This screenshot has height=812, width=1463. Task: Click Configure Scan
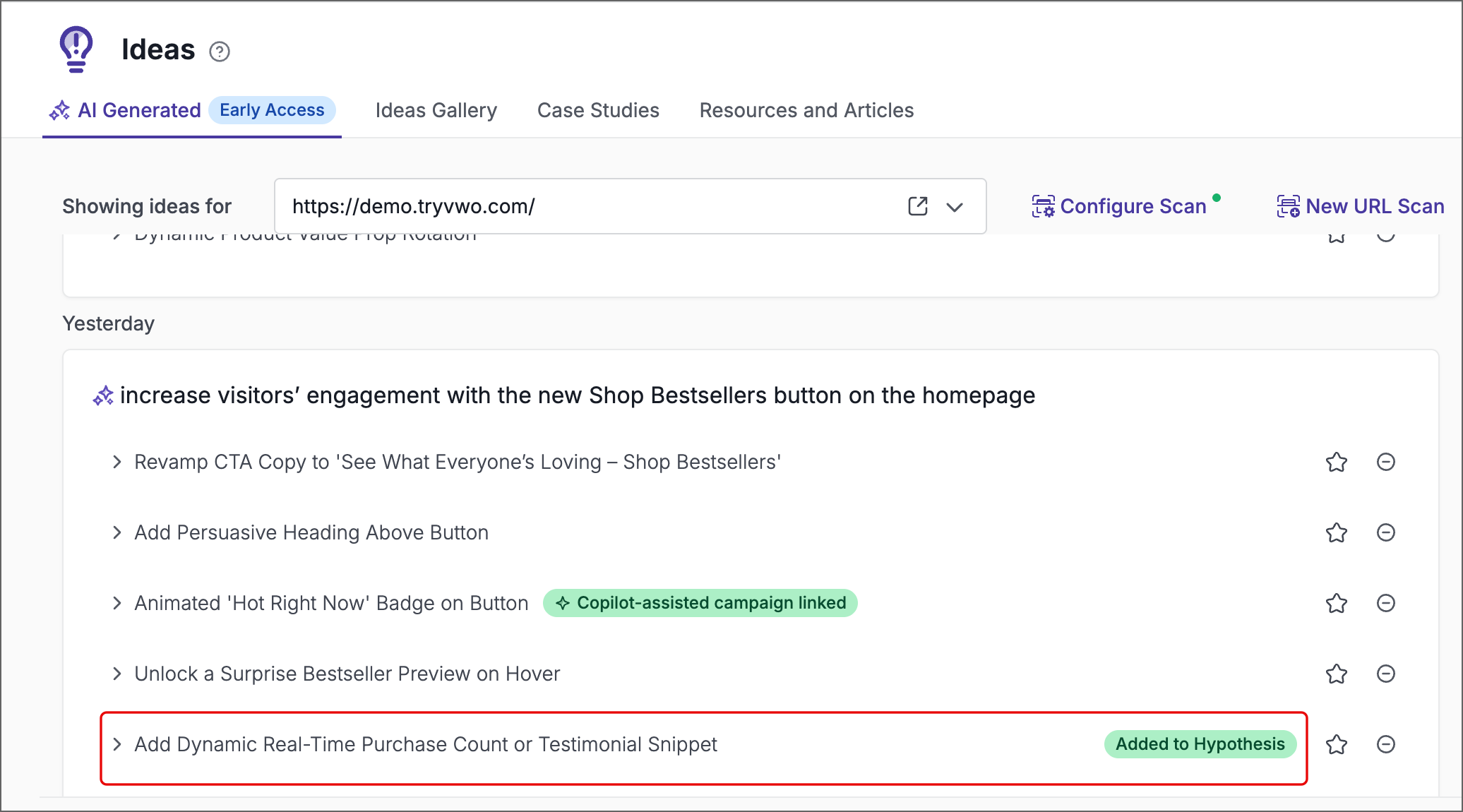coord(1119,206)
